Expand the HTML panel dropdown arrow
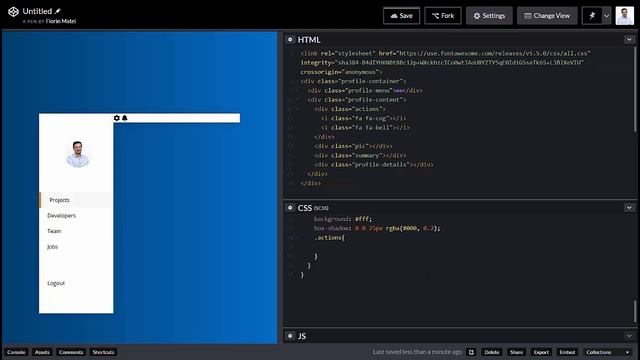The width and height of the screenshot is (640, 360). (629, 40)
